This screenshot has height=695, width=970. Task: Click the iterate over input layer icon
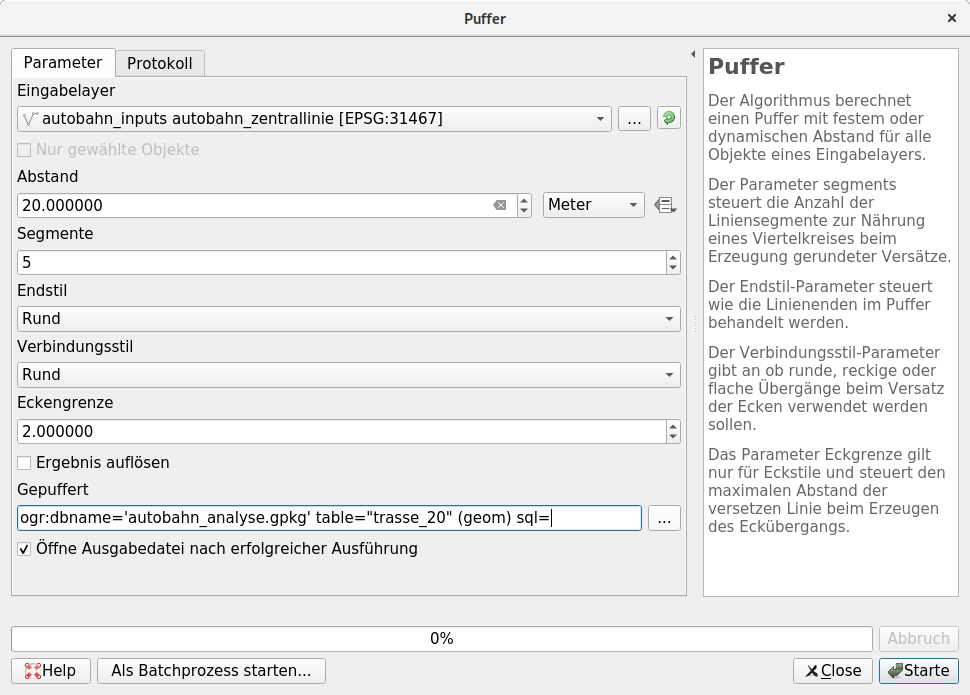click(x=668, y=118)
